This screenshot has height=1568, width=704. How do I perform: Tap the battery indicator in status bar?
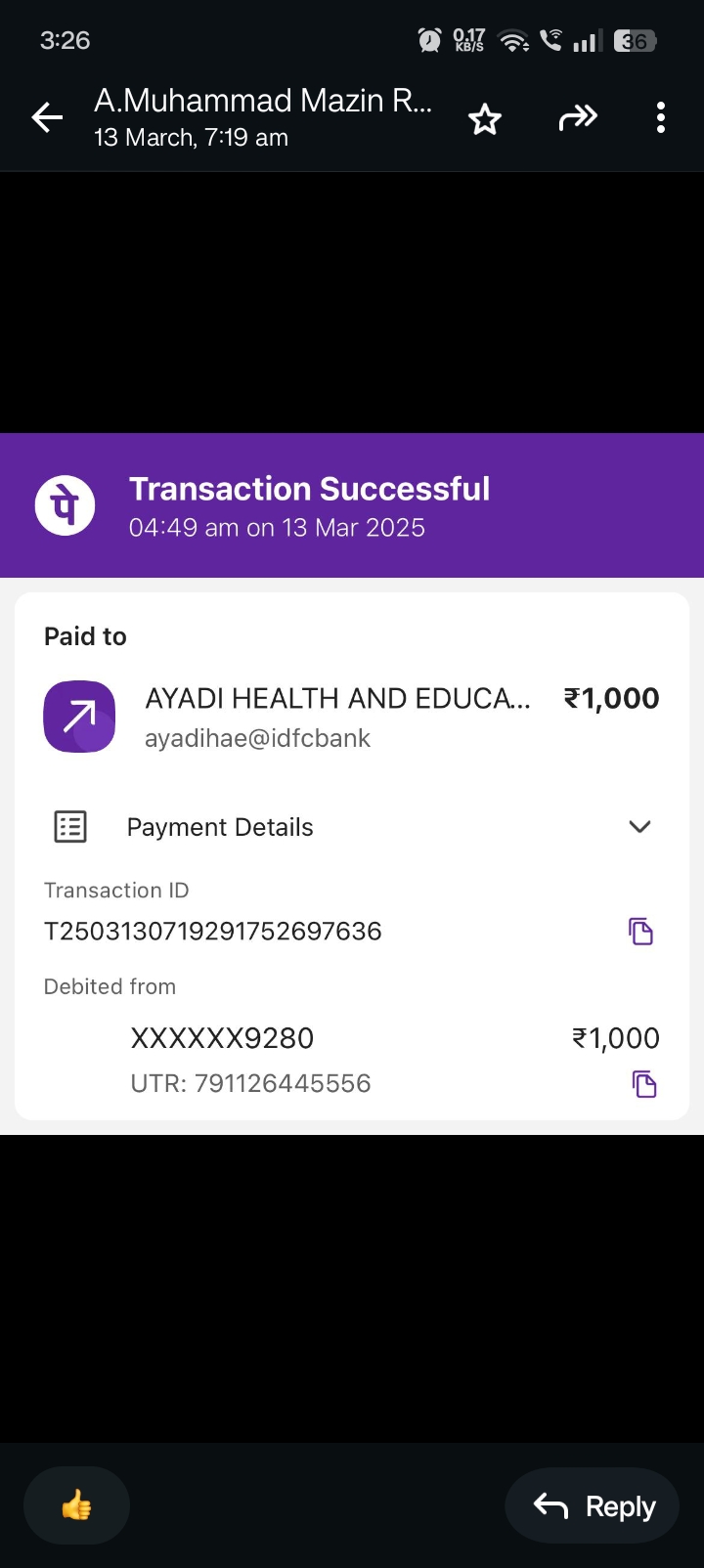click(635, 41)
